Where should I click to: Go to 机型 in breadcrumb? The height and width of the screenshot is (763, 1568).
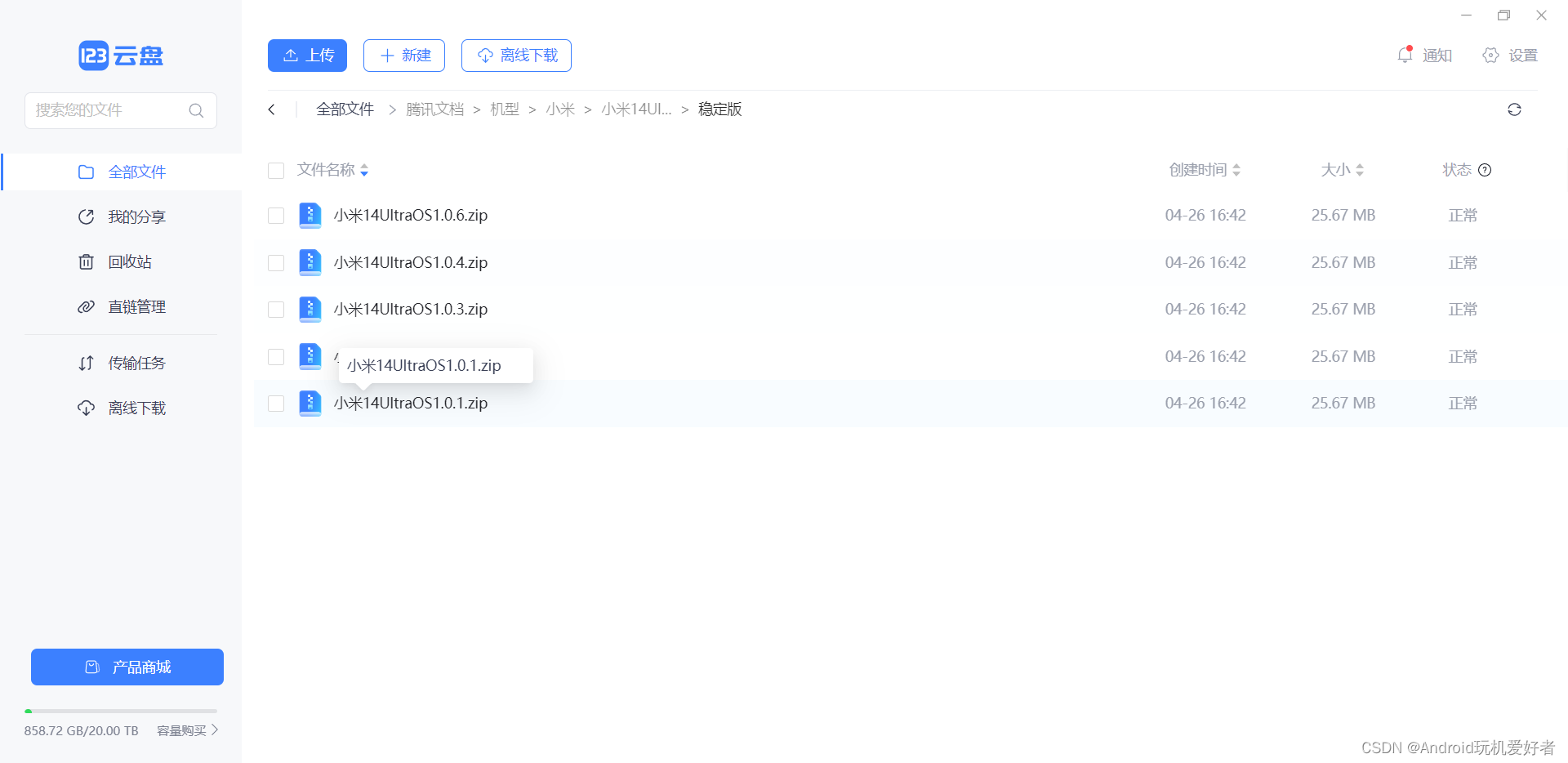pos(505,109)
